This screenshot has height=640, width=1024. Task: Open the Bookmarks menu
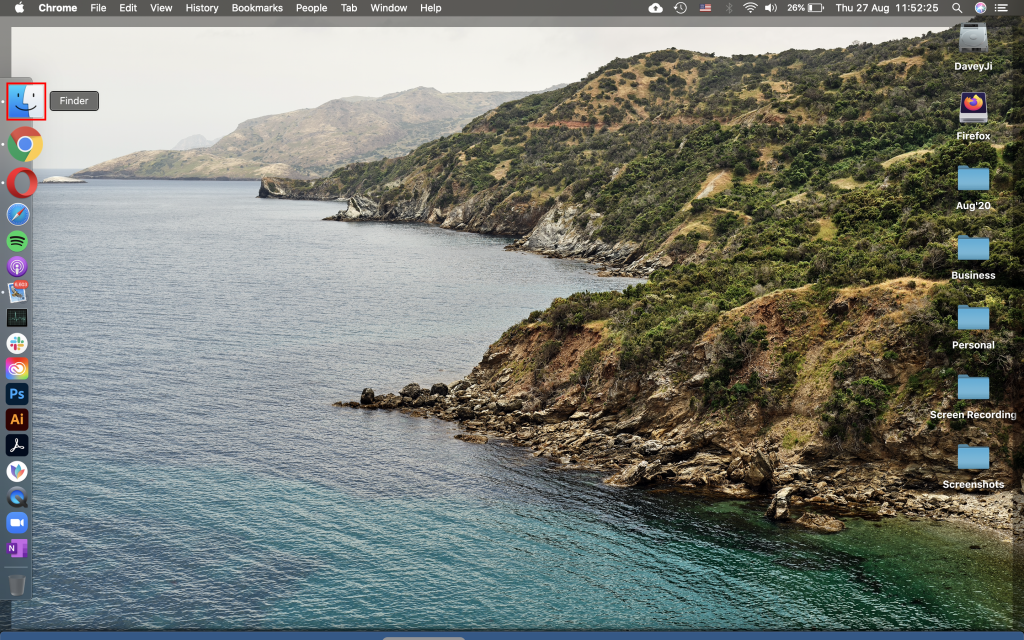[x=257, y=8]
